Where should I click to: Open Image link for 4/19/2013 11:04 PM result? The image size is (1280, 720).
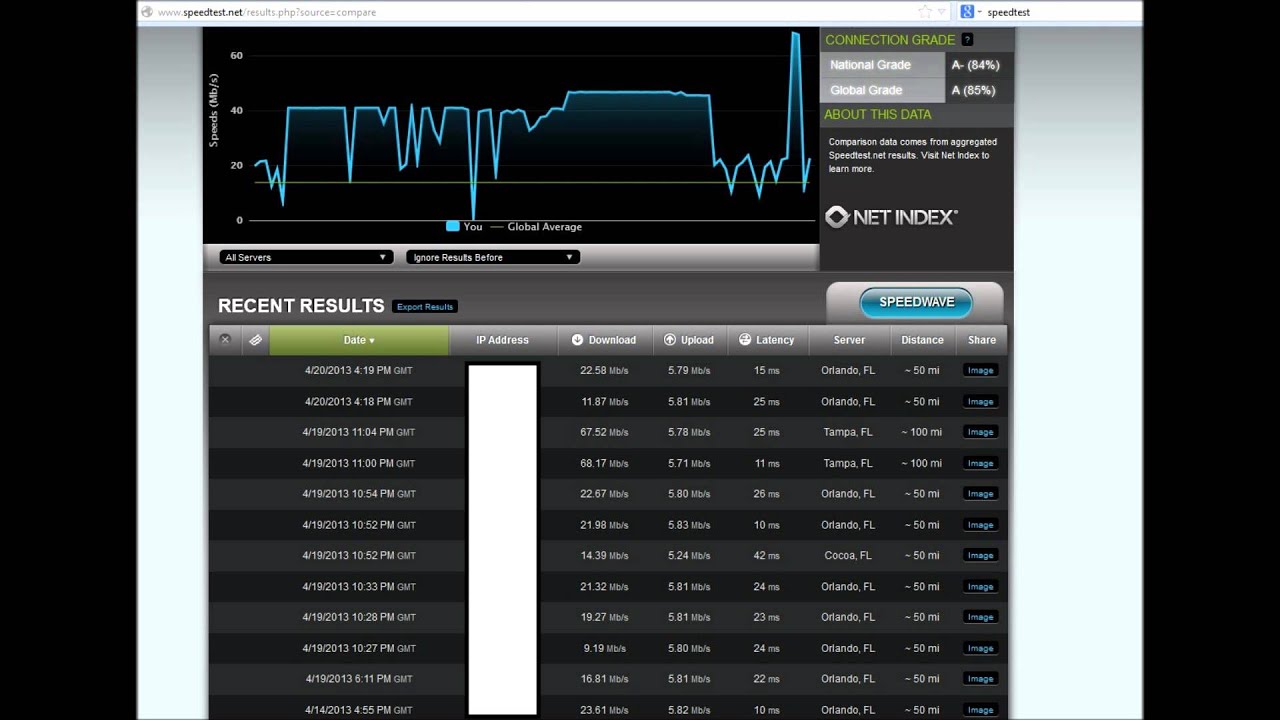click(980, 432)
